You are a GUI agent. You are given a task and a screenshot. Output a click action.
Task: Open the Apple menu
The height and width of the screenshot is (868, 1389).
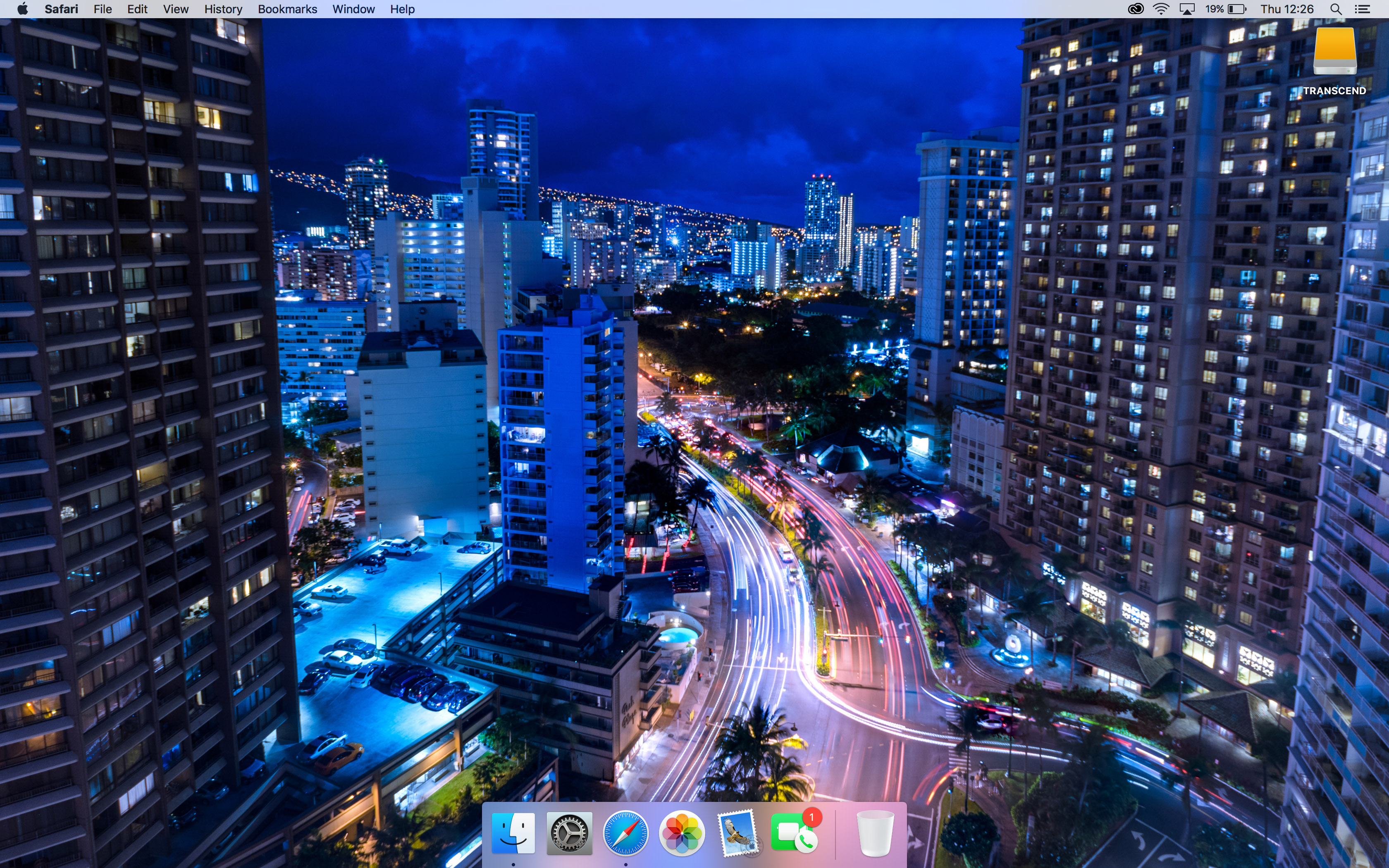pos(22,9)
